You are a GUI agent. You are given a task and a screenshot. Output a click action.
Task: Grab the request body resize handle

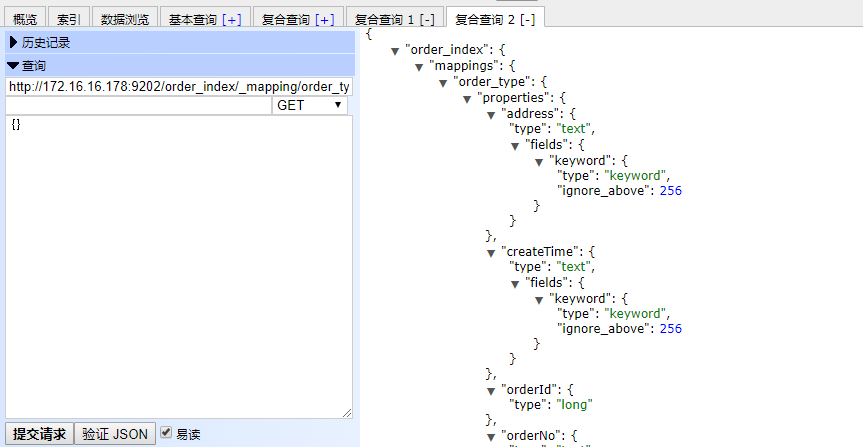(347, 413)
